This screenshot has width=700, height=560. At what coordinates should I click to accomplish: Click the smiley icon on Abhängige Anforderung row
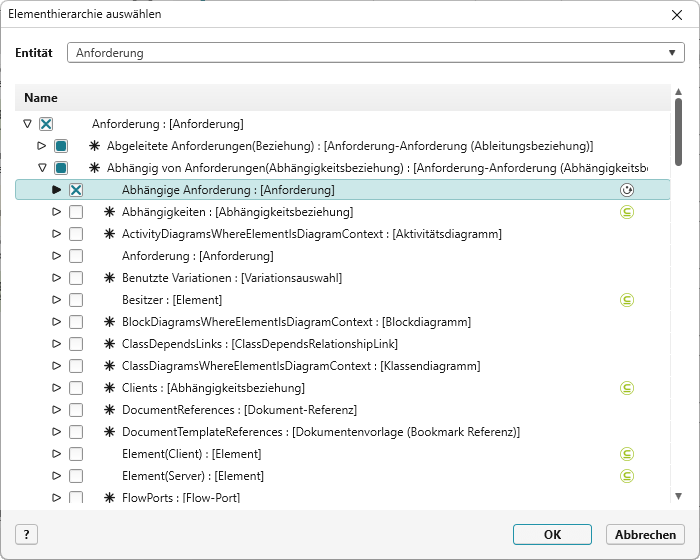(627, 189)
